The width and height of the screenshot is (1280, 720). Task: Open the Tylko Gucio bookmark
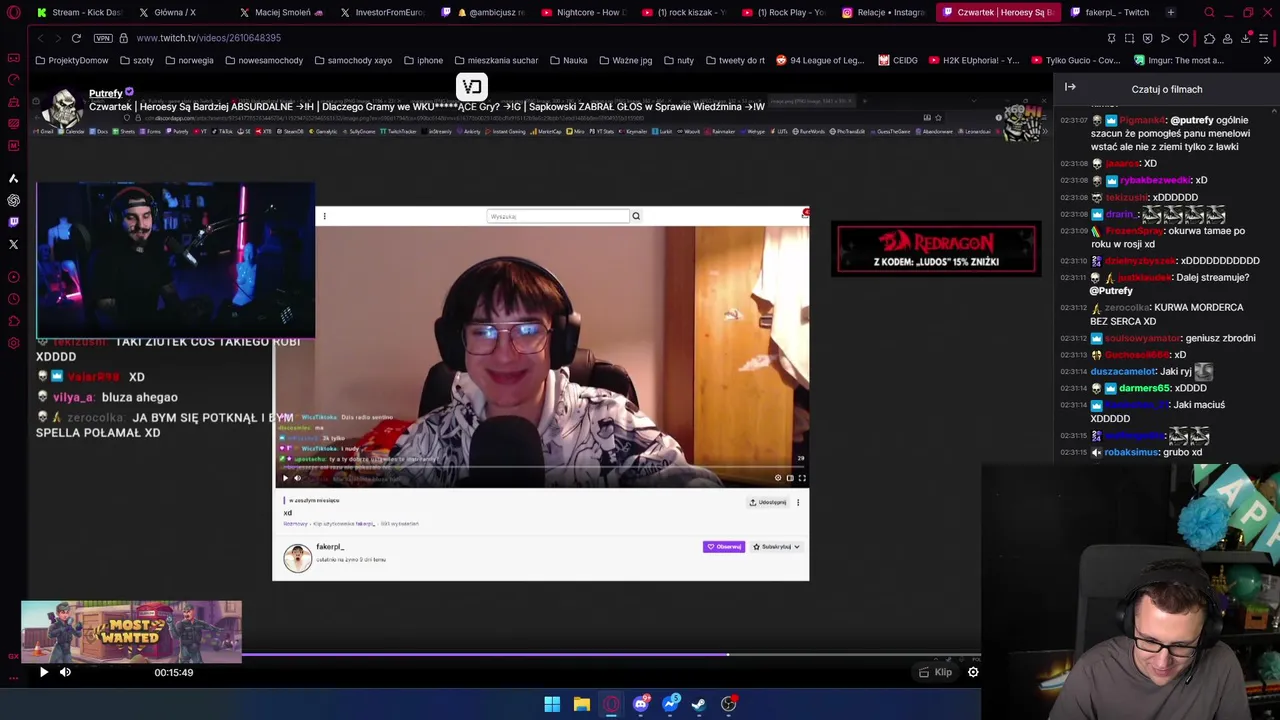1076,60
